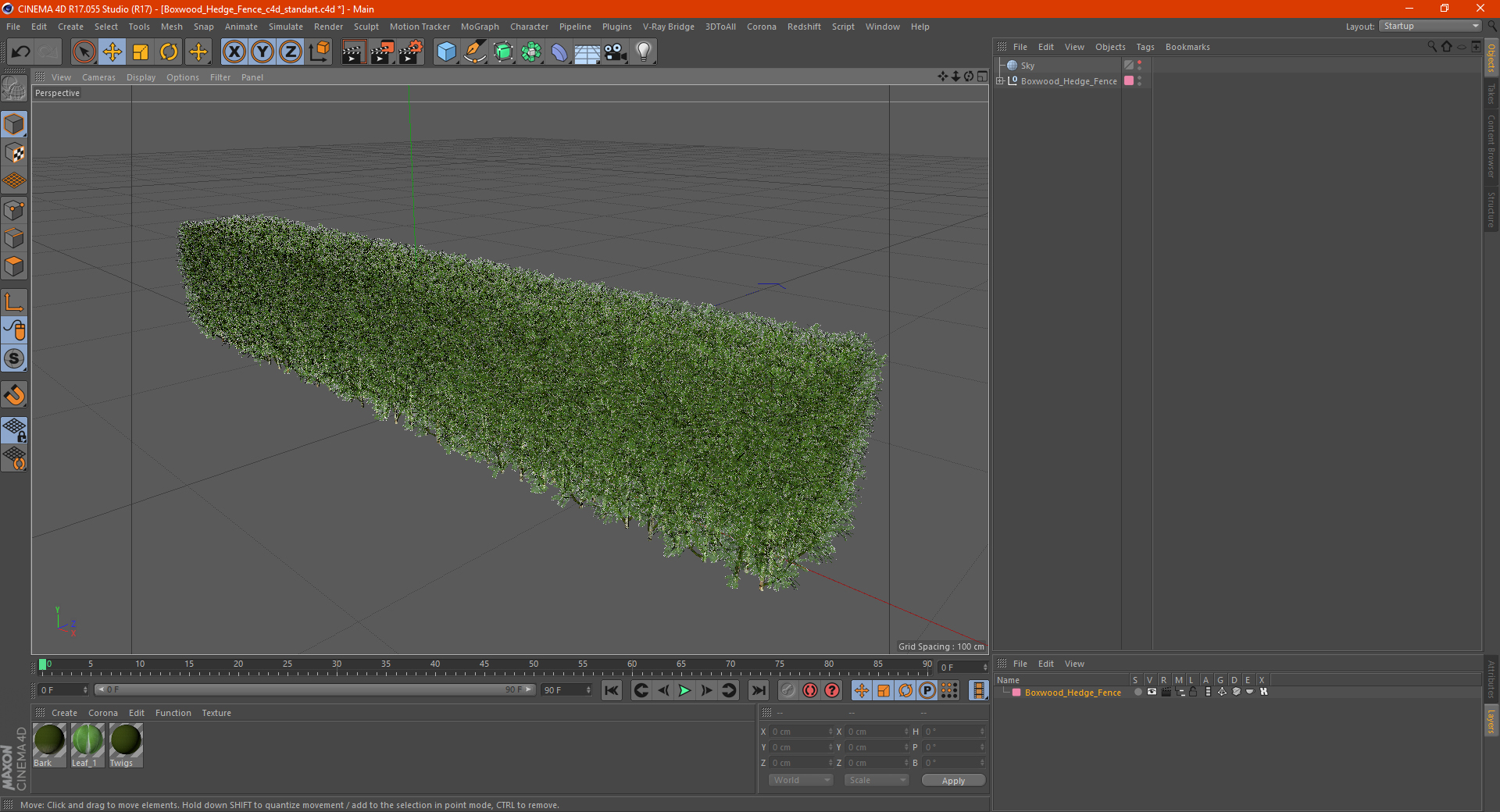
Task: Click the Undo arrow icon
Action: [x=21, y=52]
